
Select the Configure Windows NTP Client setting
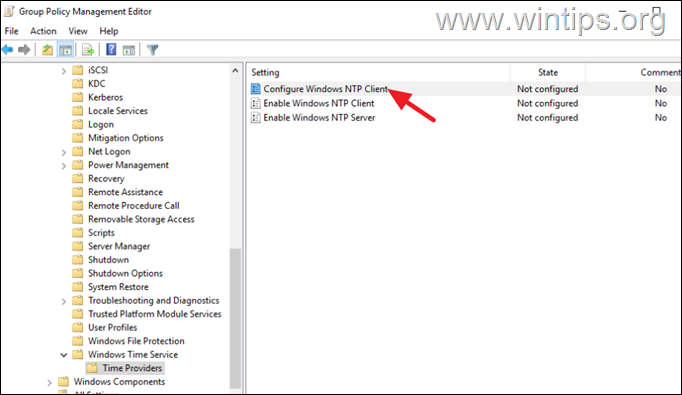tap(325, 89)
